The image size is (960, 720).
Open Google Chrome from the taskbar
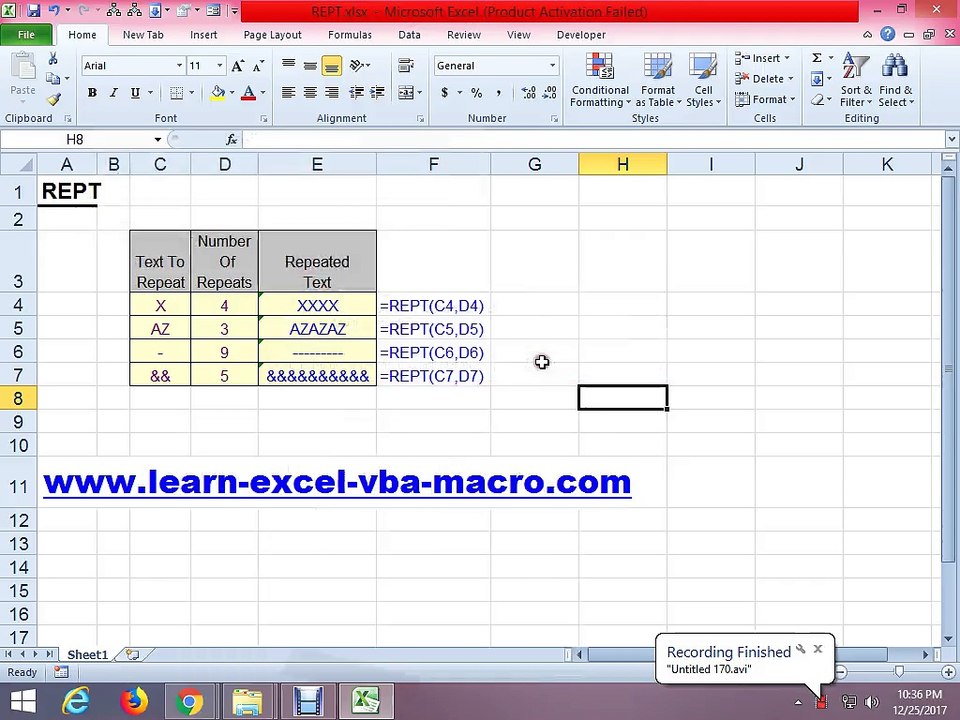click(x=189, y=701)
